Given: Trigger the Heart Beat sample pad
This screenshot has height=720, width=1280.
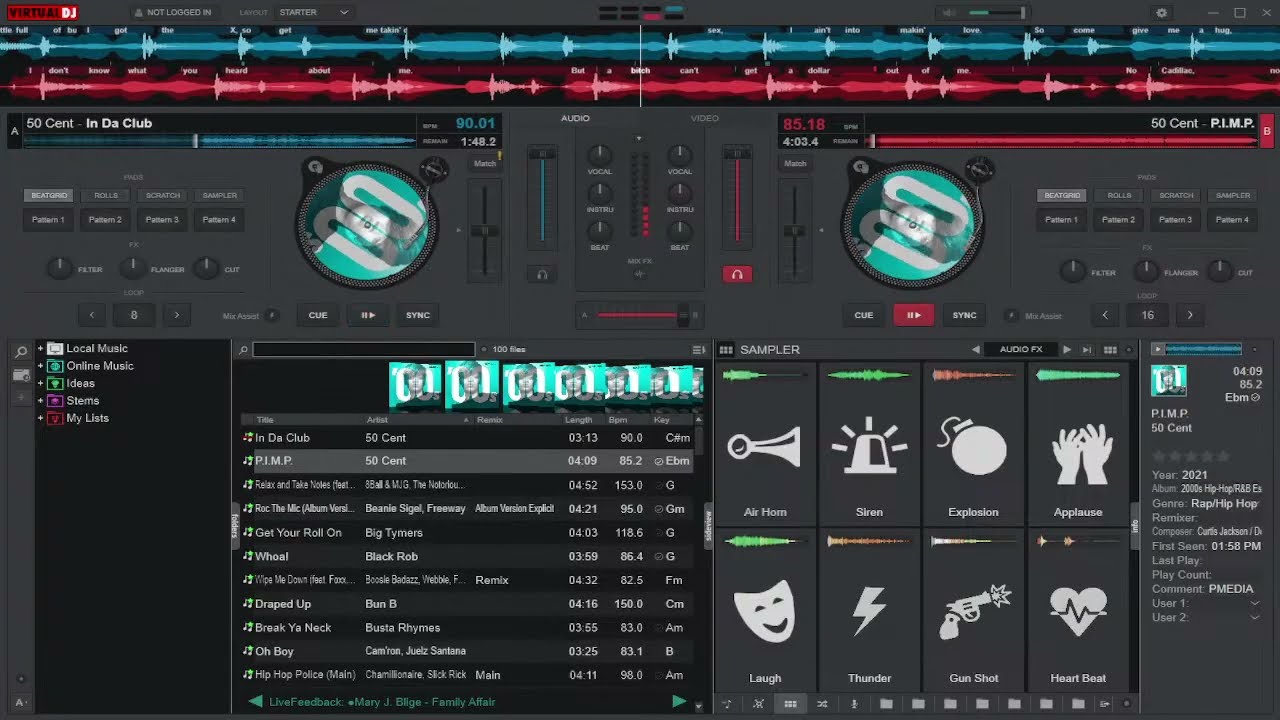Looking at the screenshot, I should (1078, 610).
